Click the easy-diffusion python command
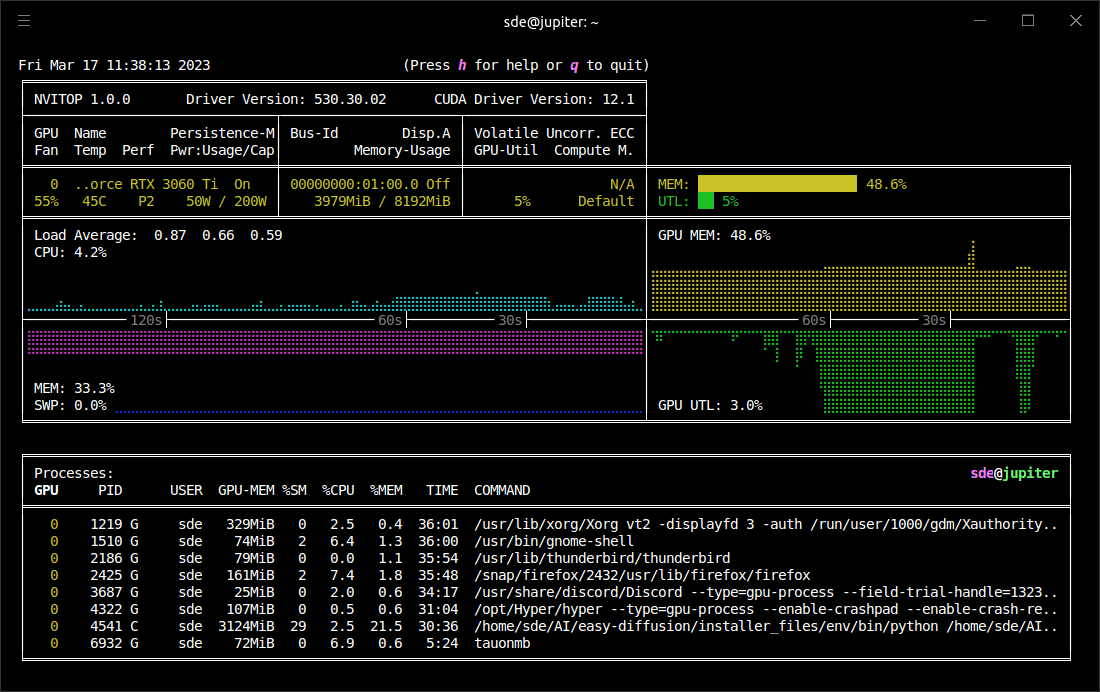 (x=765, y=626)
